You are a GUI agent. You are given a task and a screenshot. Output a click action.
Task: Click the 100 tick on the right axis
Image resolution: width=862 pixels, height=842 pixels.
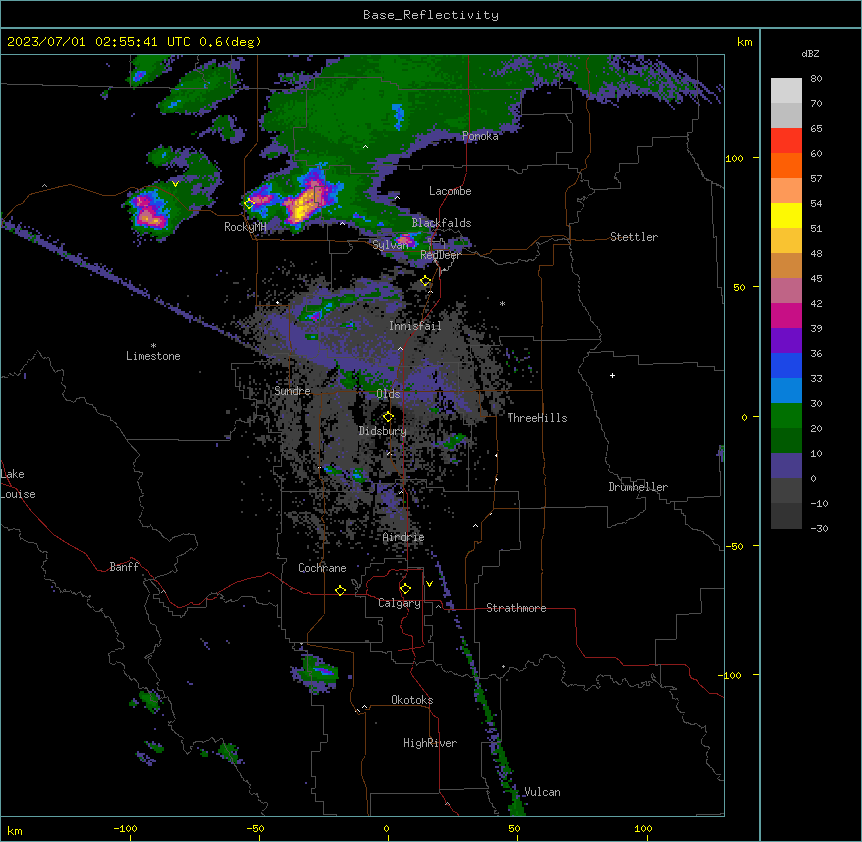click(734, 158)
